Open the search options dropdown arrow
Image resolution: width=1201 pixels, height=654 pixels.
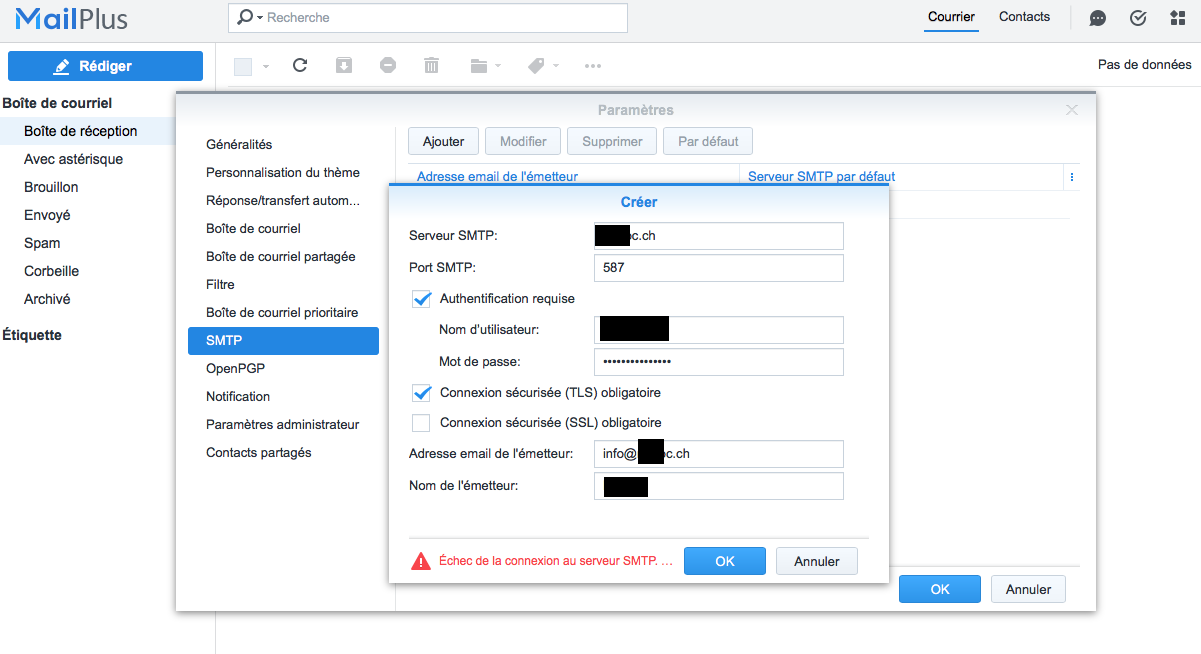260,18
